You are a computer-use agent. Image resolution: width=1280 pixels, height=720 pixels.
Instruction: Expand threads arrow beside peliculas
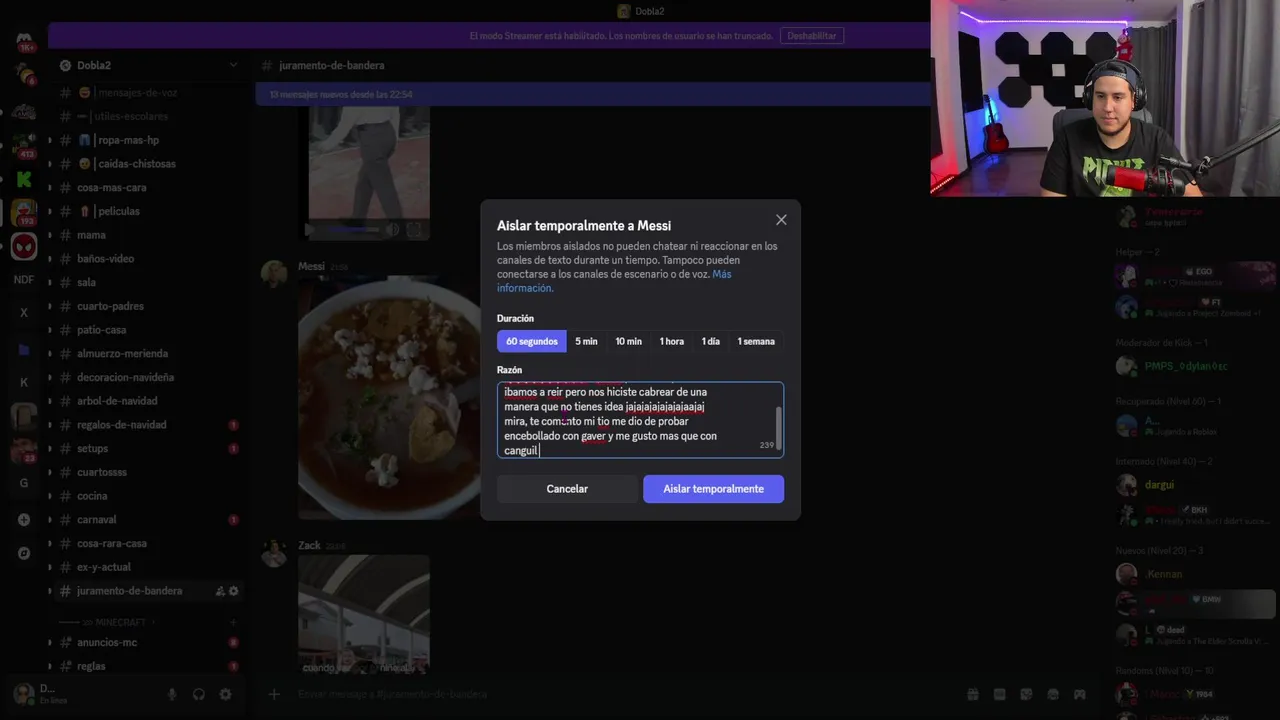click(50, 211)
